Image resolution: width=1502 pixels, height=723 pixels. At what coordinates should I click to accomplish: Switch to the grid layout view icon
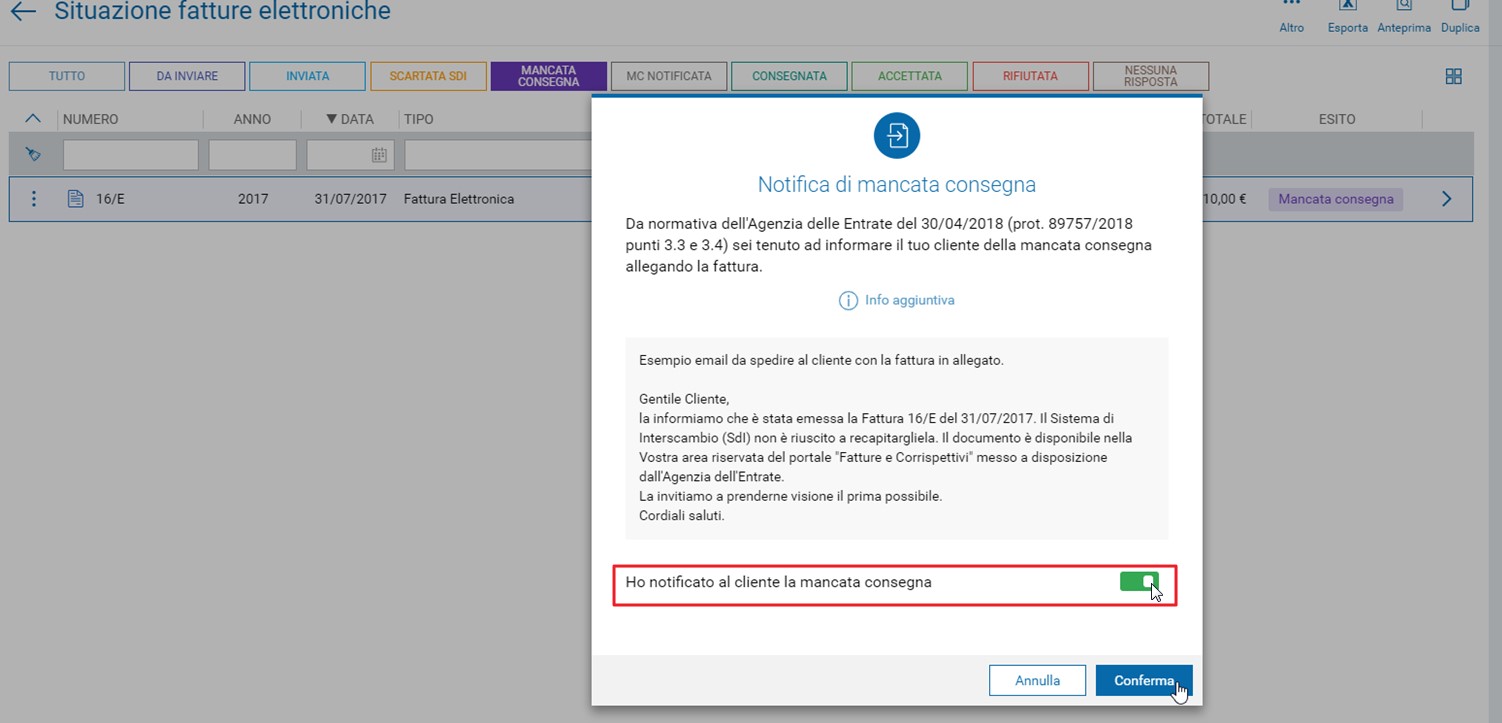pos(1454,76)
